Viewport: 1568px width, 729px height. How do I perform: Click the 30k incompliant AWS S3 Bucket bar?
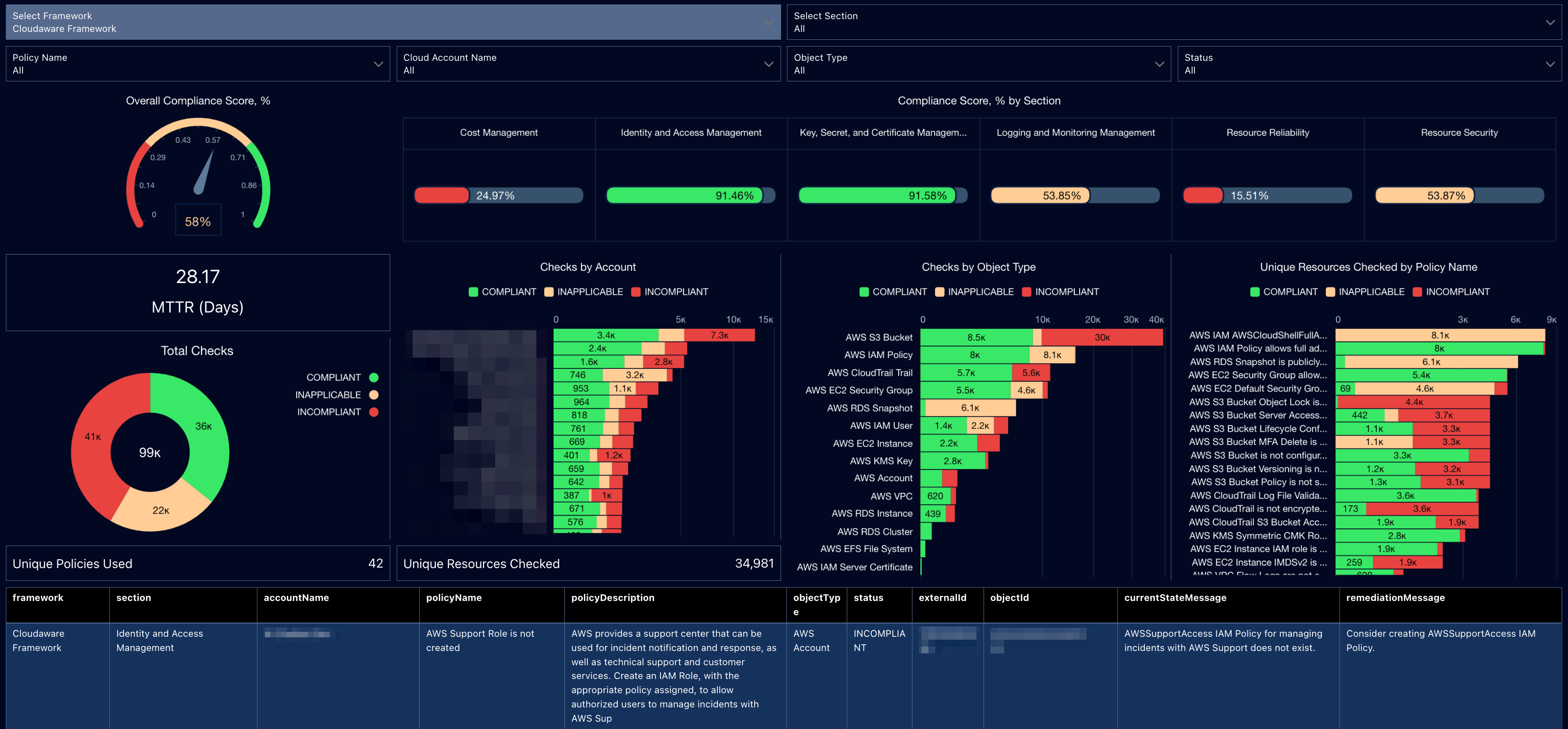pos(1102,338)
